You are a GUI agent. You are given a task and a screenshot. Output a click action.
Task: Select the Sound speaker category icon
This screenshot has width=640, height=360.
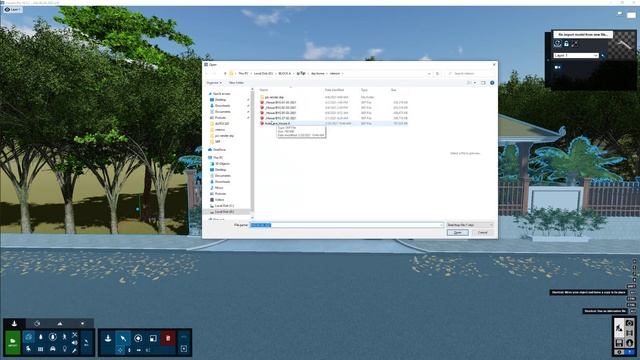(x=75, y=342)
